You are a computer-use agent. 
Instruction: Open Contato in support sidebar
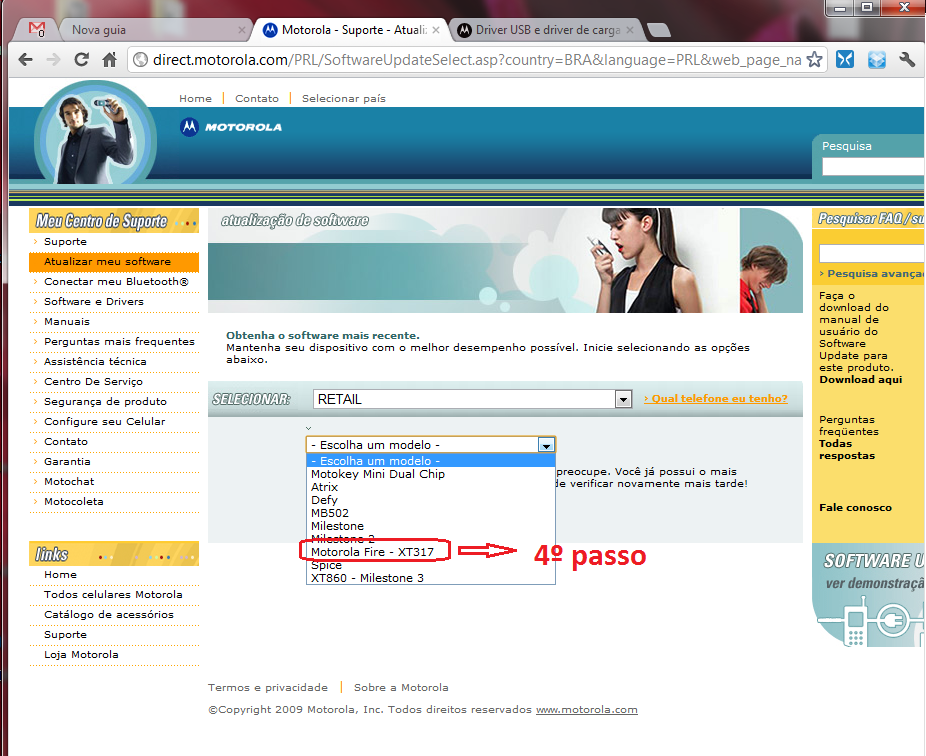point(66,442)
